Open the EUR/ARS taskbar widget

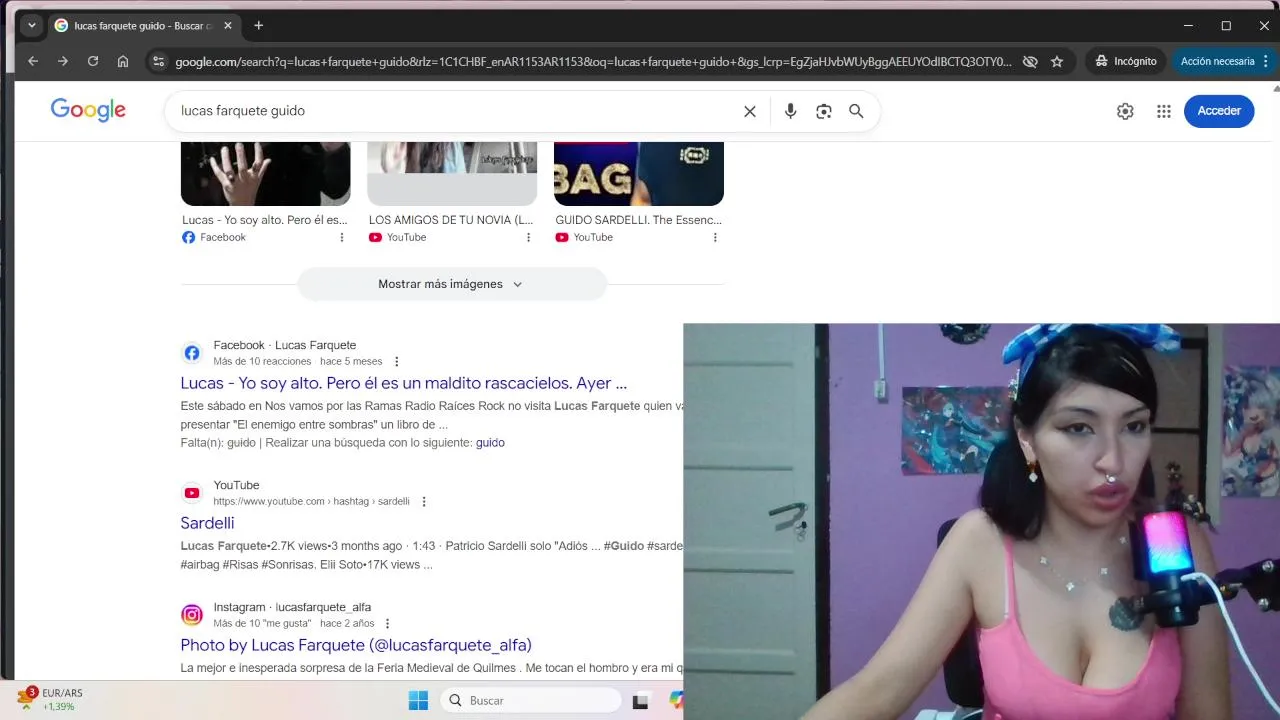click(x=50, y=699)
